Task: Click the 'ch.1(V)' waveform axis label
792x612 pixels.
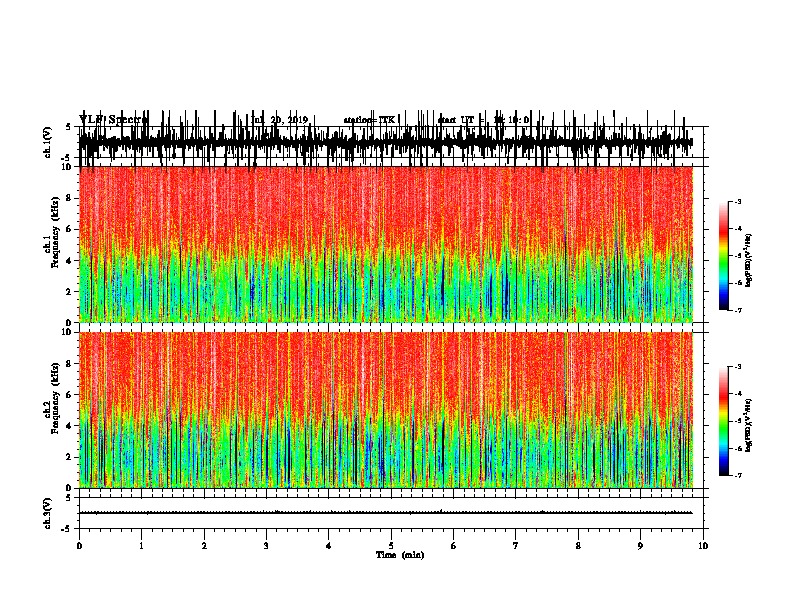Action: pyautogui.click(x=48, y=142)
